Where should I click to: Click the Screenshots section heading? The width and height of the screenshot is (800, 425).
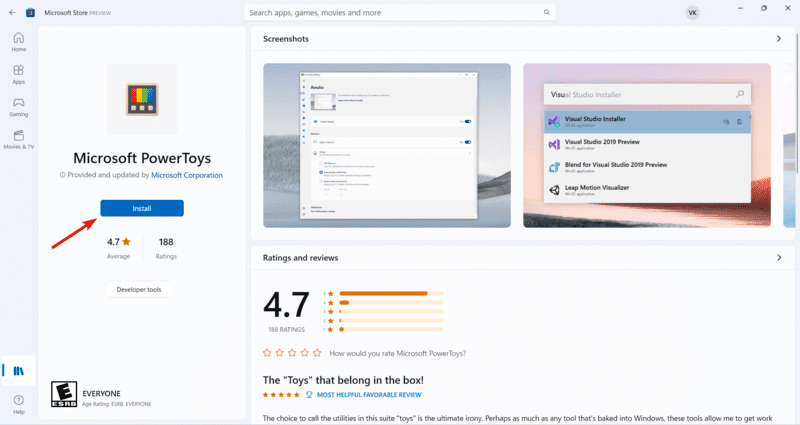tap(286, 39)
